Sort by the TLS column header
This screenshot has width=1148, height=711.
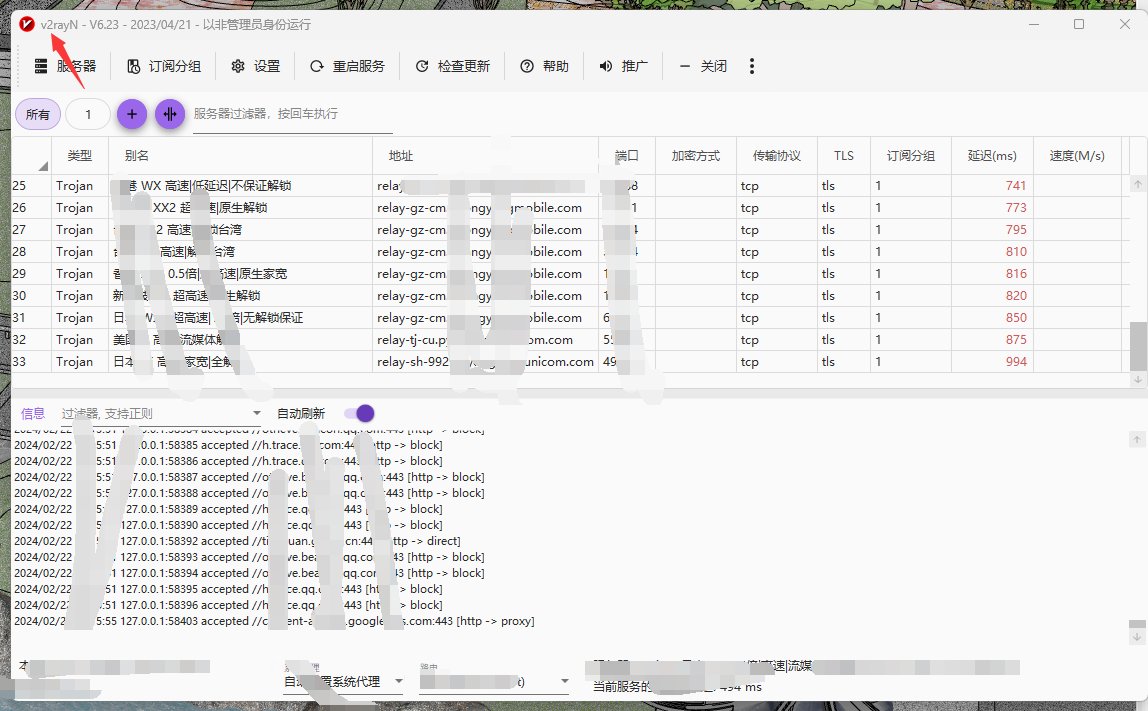point(843,156)
